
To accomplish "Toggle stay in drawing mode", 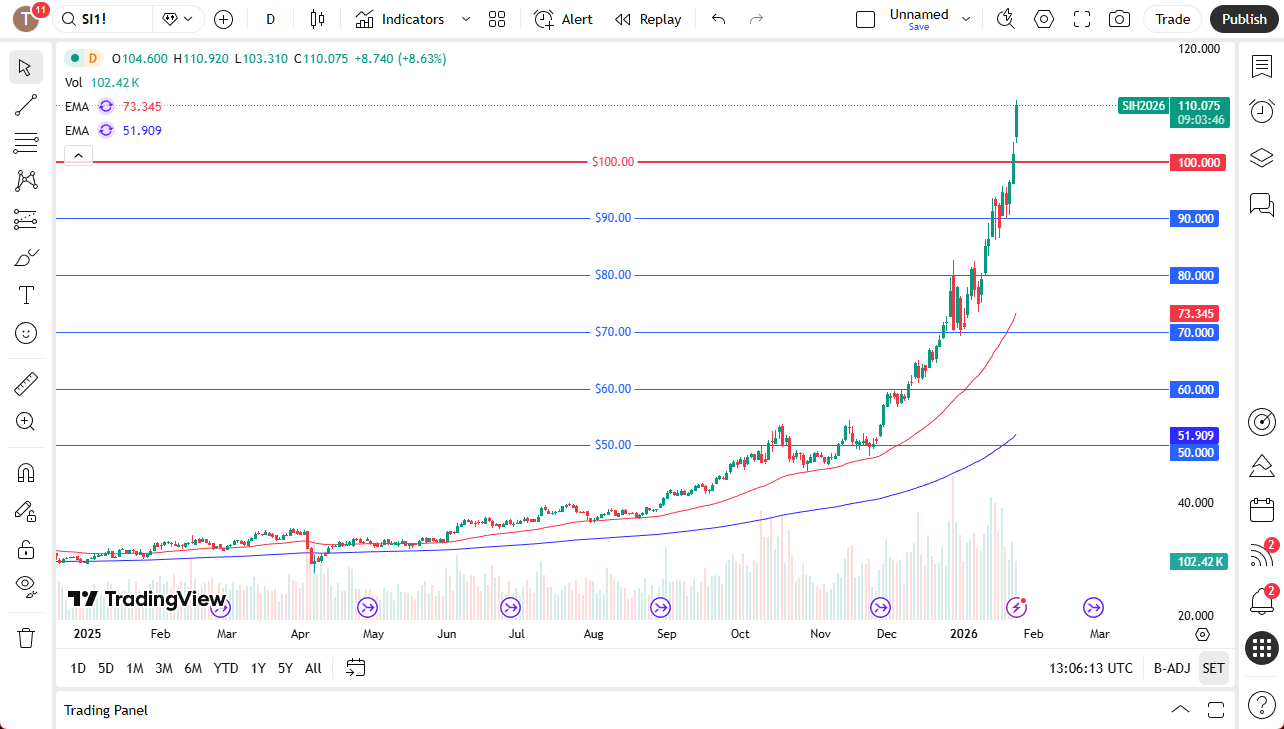I will coord(26,511).
